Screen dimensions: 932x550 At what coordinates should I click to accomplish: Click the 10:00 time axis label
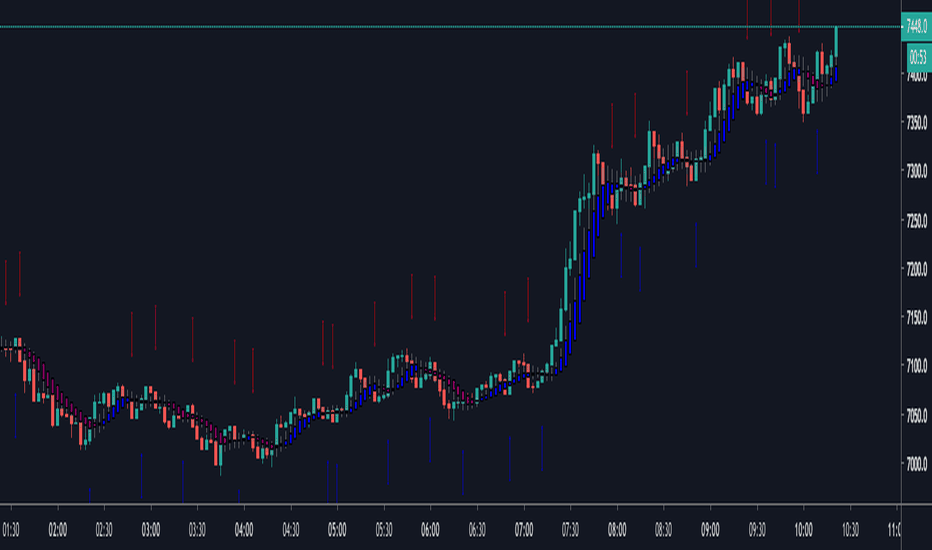pyautogui.click(x=804, y=530)
